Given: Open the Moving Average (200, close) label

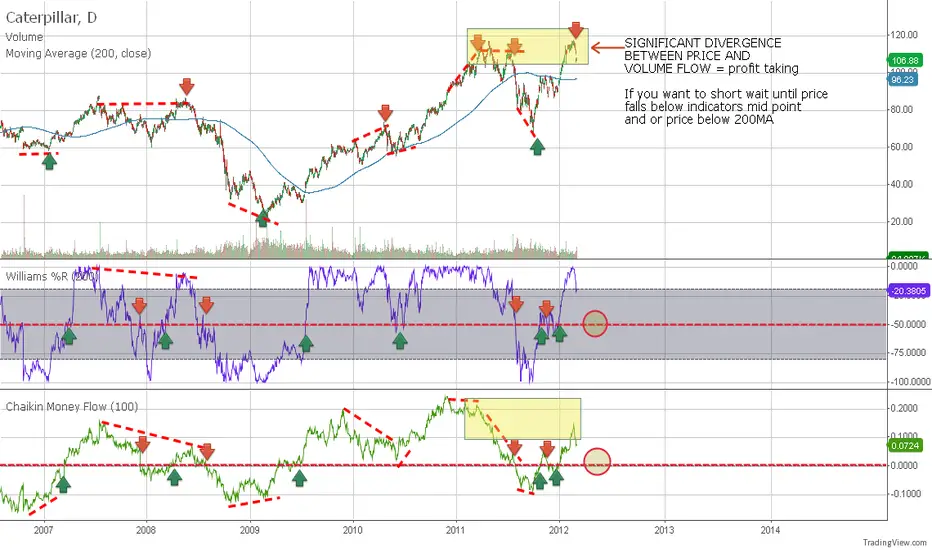Looking at the screenshot, I should (78, 54).
